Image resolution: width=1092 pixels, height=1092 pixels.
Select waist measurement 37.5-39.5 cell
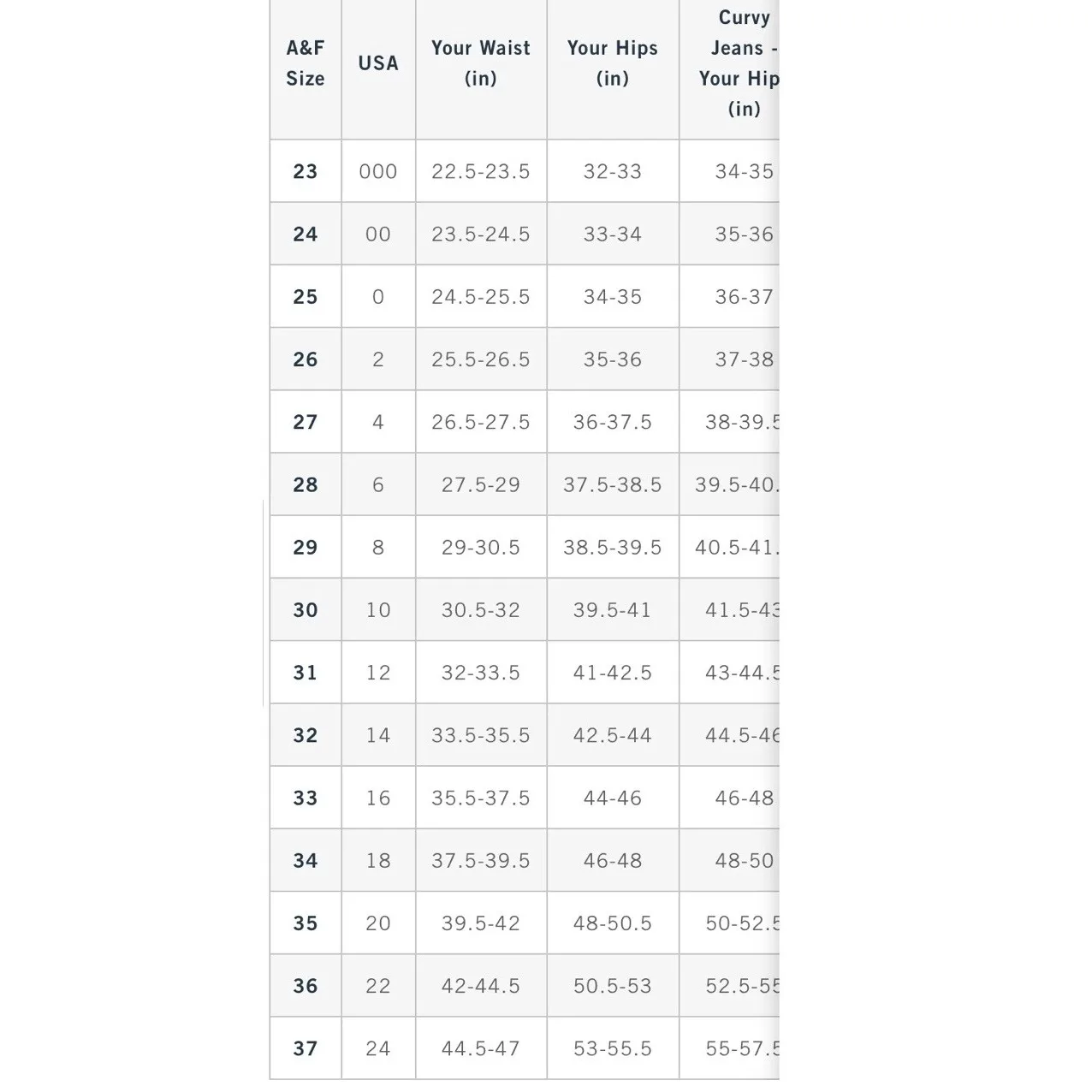(481, 860)
